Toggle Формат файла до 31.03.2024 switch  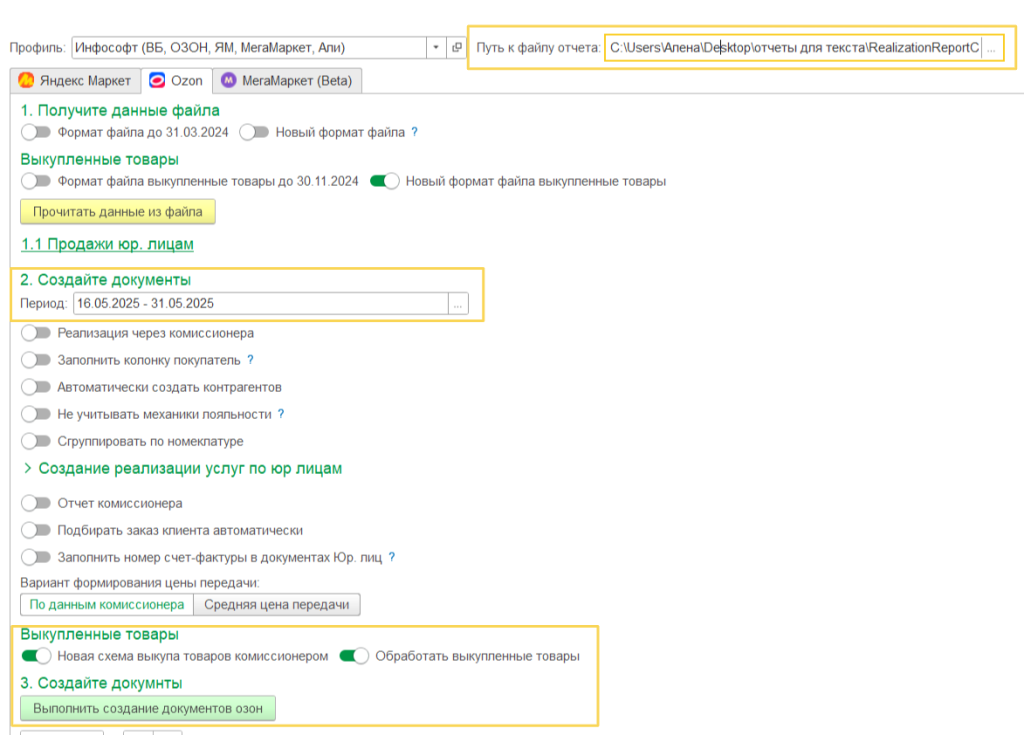(35, 132)
